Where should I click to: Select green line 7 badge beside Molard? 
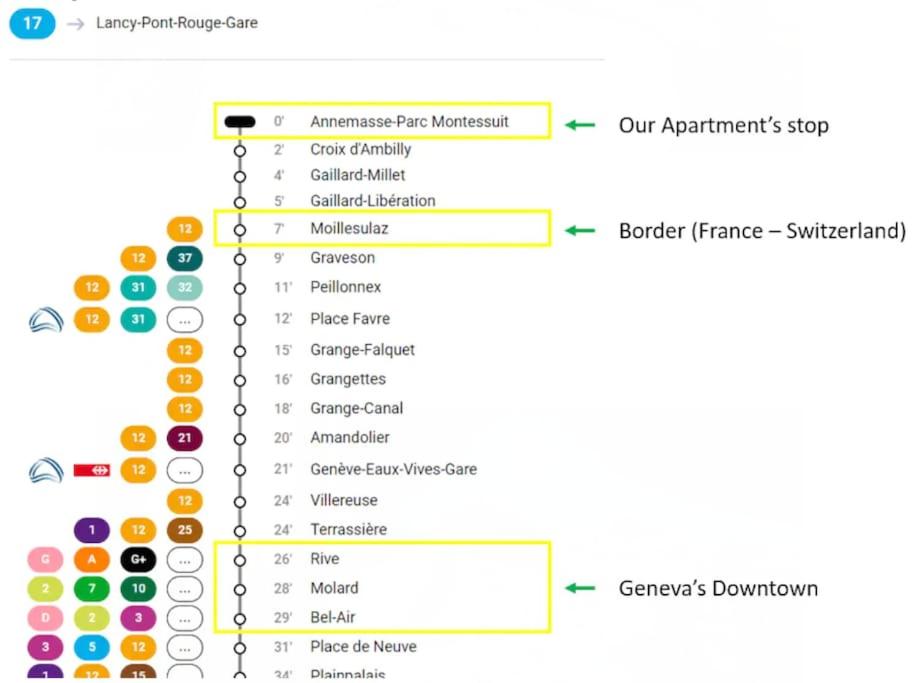[92, 589]
